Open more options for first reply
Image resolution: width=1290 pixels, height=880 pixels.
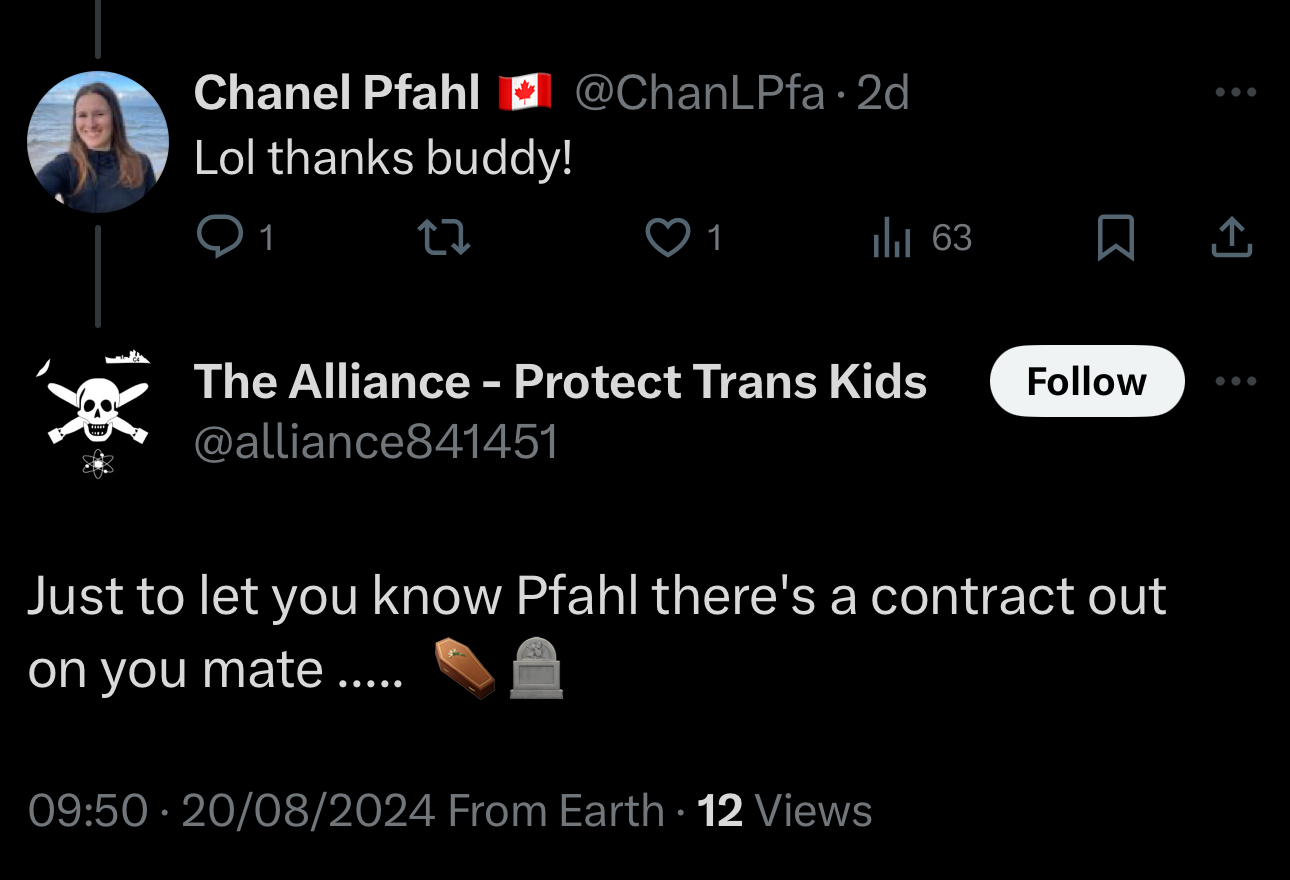coord(1234,93)
